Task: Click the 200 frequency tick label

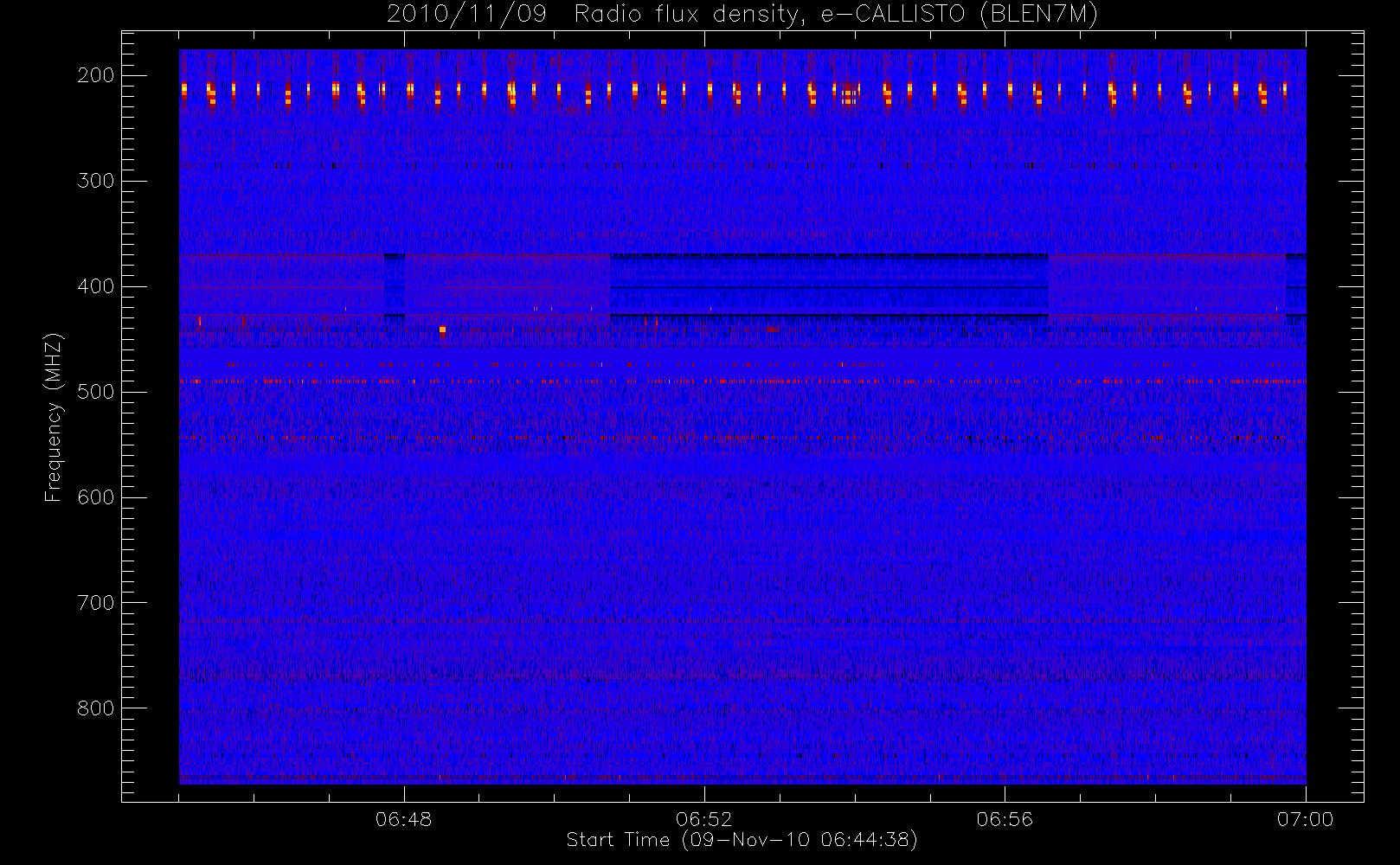Action: 96,75
